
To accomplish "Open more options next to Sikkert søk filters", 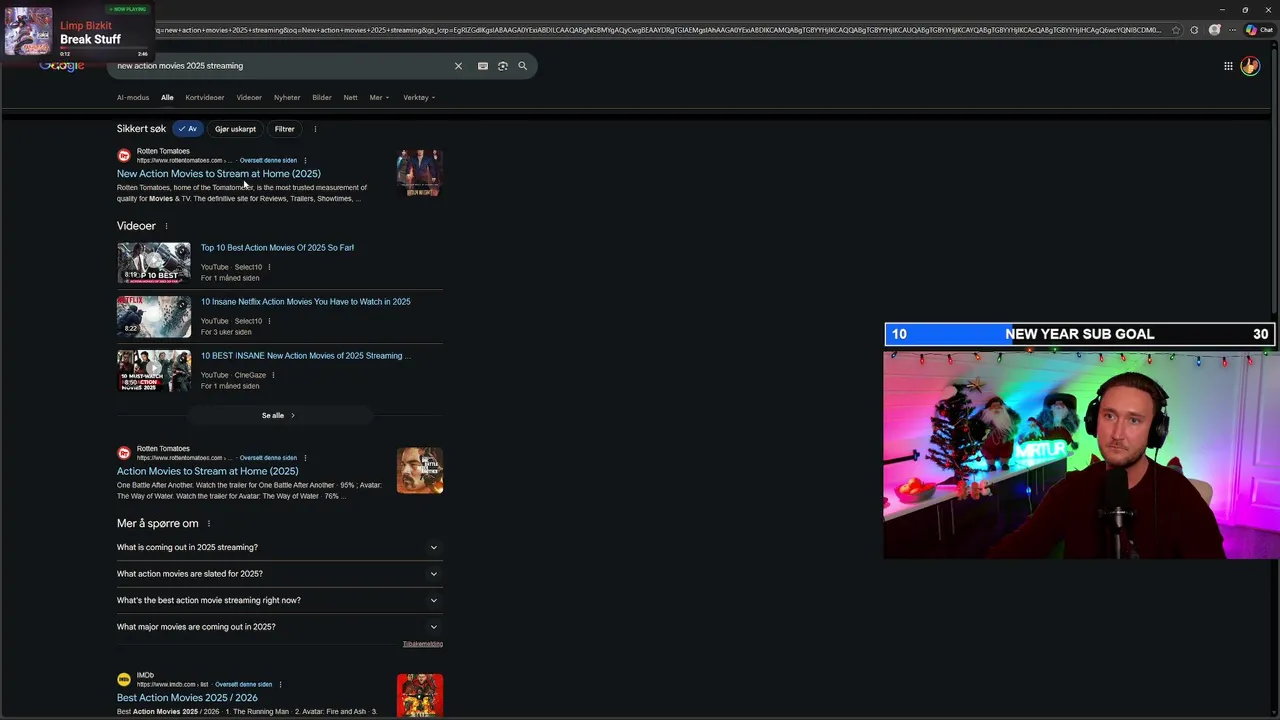I will 315,129.
